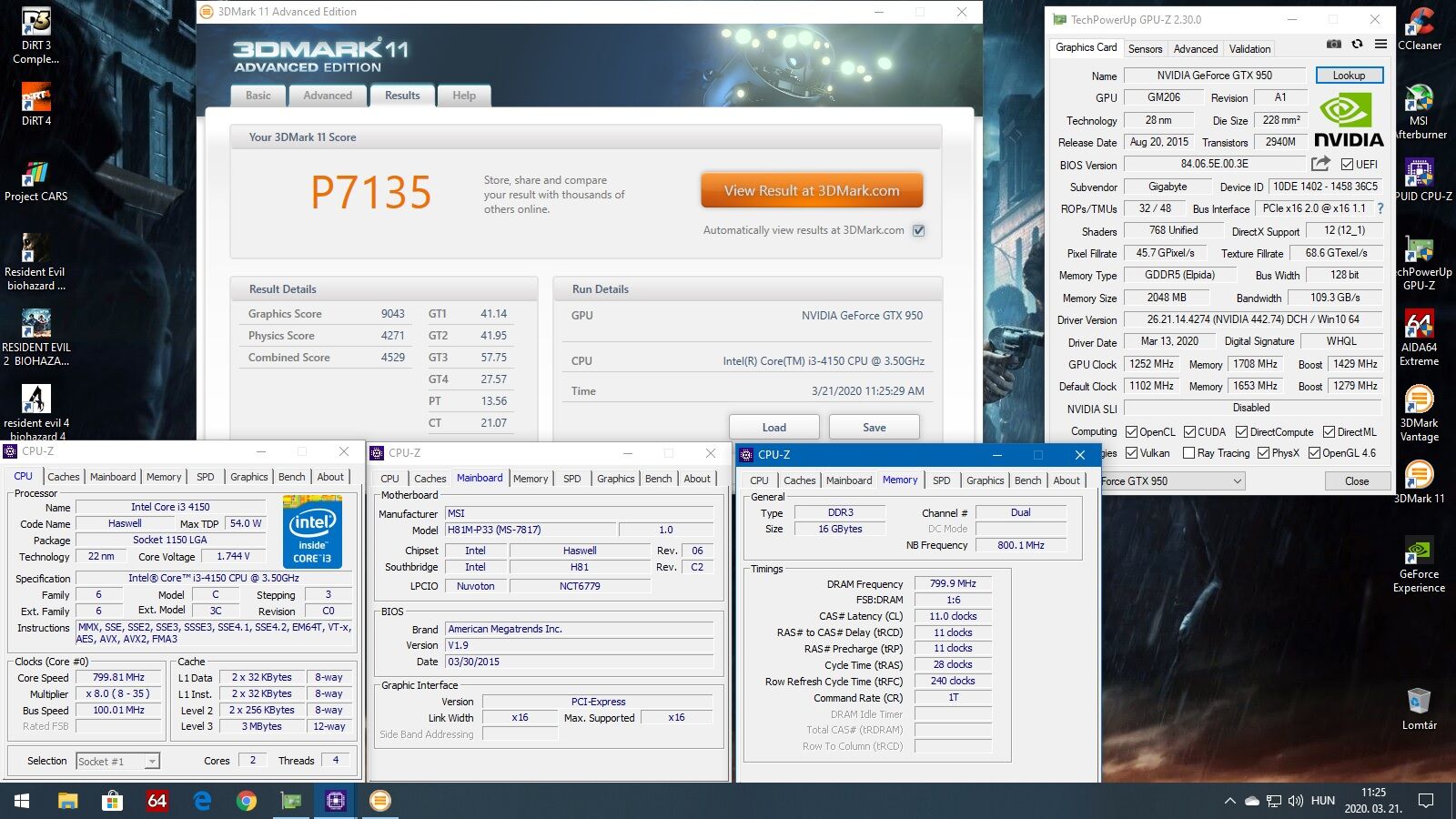Select the RESIDENT EVIL 2 BIOHAZARD desktop icon

pyautogui.click(x=36, y=338)
